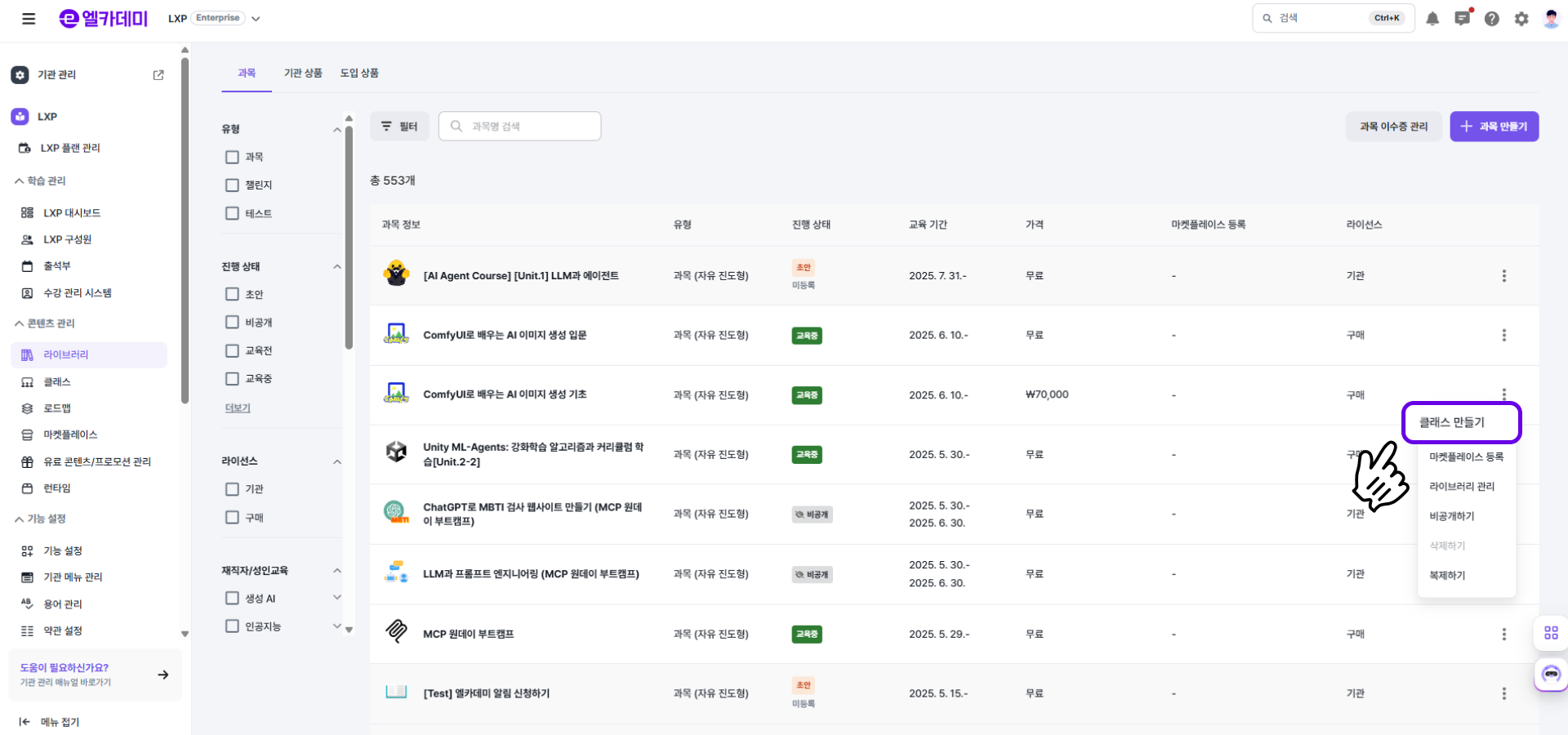Click the 과목 이수증 관리 button
Screen dimensions: 1568x735
click(1393, 127)
